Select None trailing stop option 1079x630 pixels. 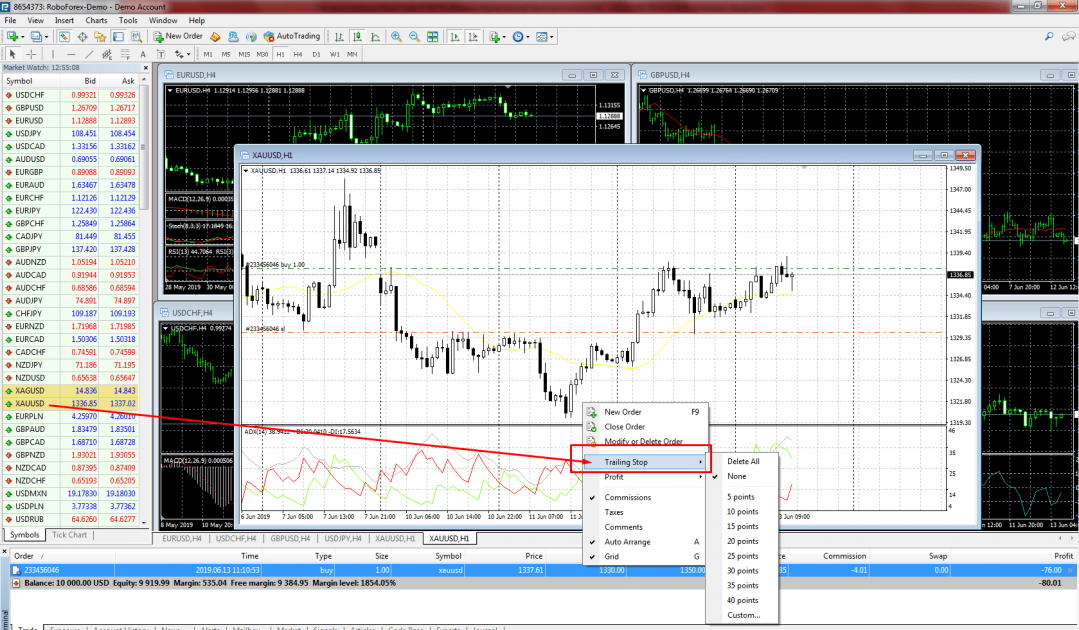click(x=743, y=476)
